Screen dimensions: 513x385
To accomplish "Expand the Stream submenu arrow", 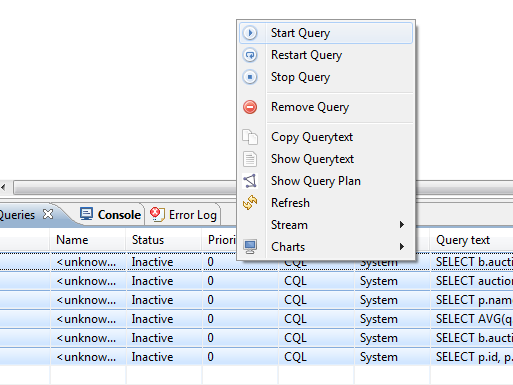I will point(402,225).
